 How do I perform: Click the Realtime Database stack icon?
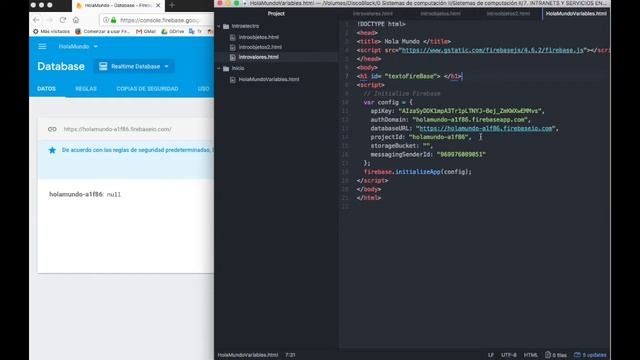[x=103, y=66]
